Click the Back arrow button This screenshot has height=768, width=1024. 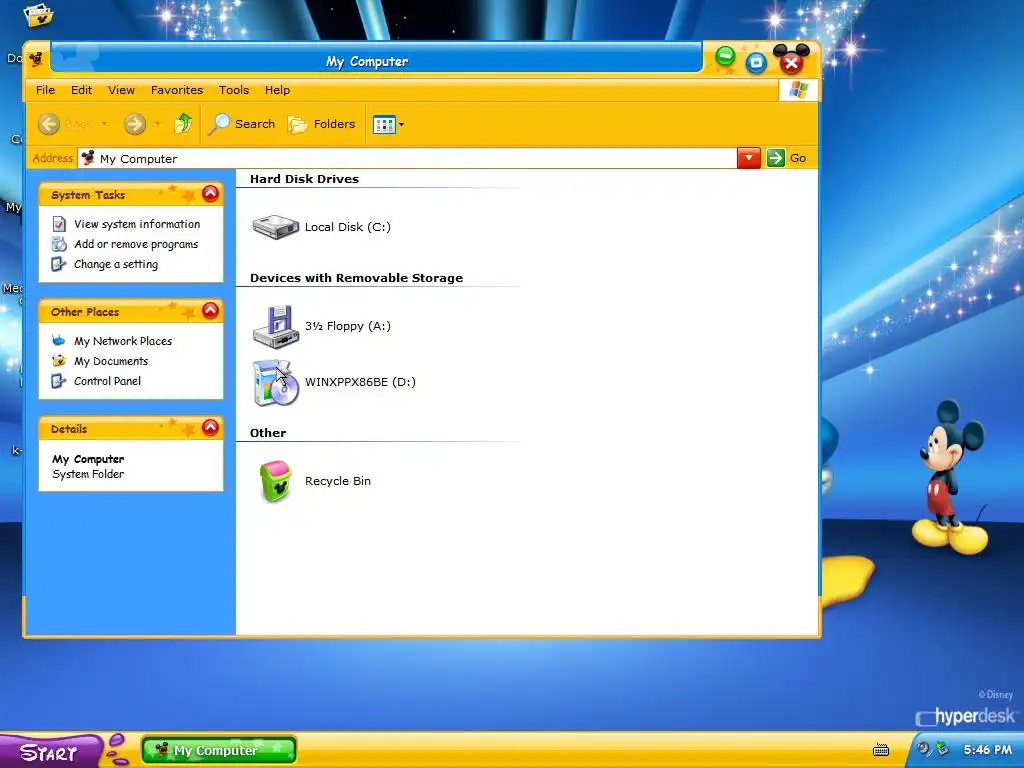click(49, 123)
